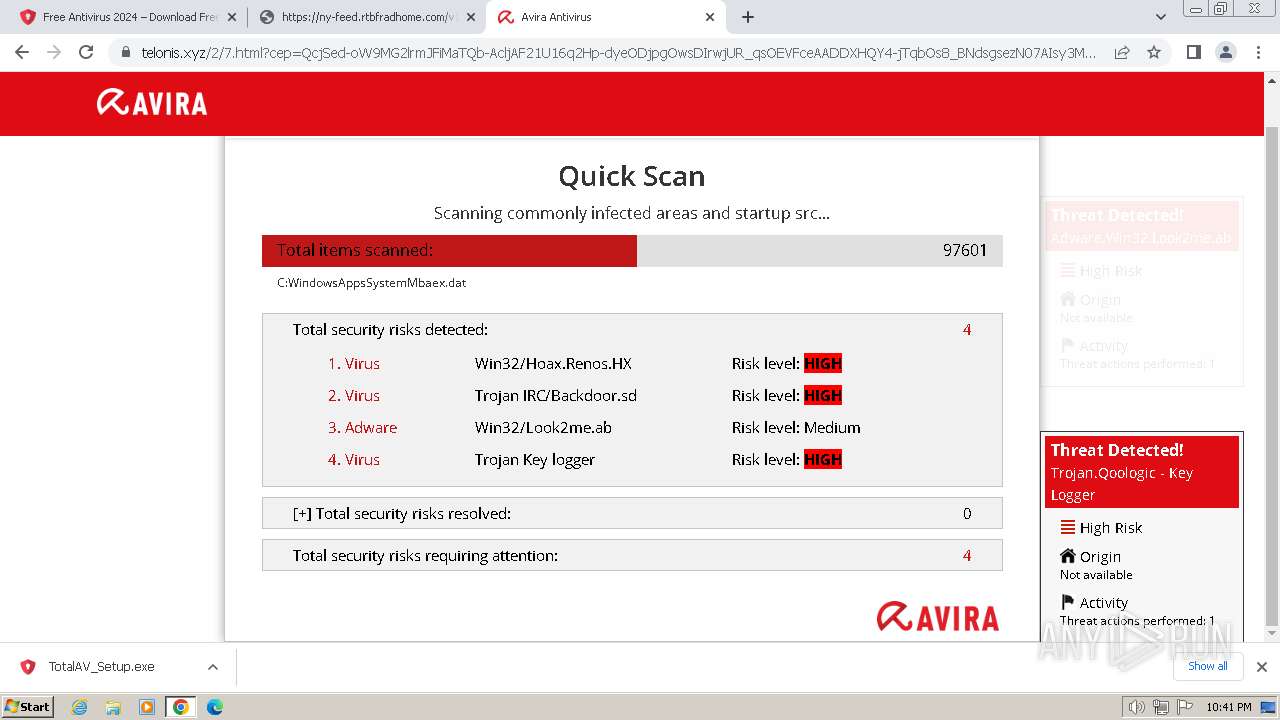Reload the page with refresh icon
Viewport: 1280px width, 720px height.
tap(86, 52)
